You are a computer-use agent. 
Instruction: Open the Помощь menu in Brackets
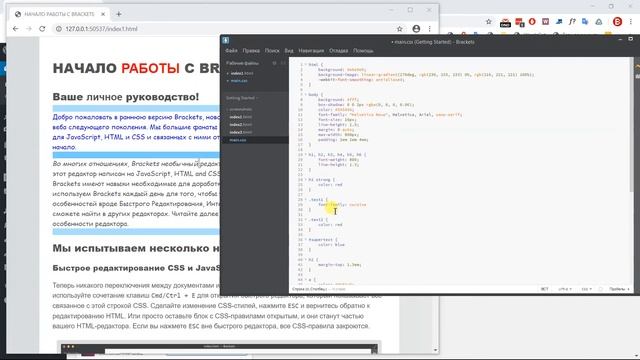coord(363,51)
